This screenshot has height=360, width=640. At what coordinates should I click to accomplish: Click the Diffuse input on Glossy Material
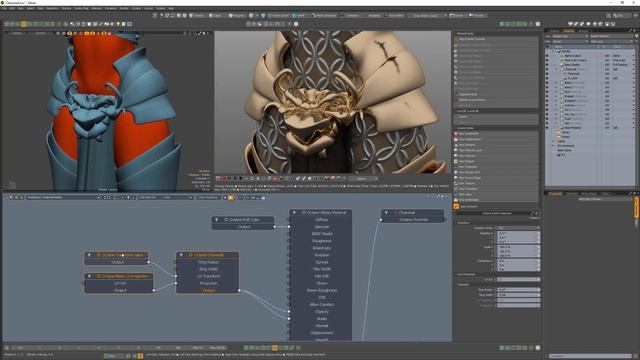click(321, 220)
